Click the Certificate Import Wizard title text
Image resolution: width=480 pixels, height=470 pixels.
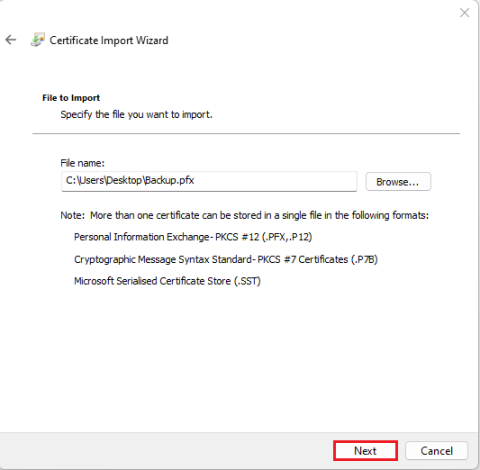point(109,40)
